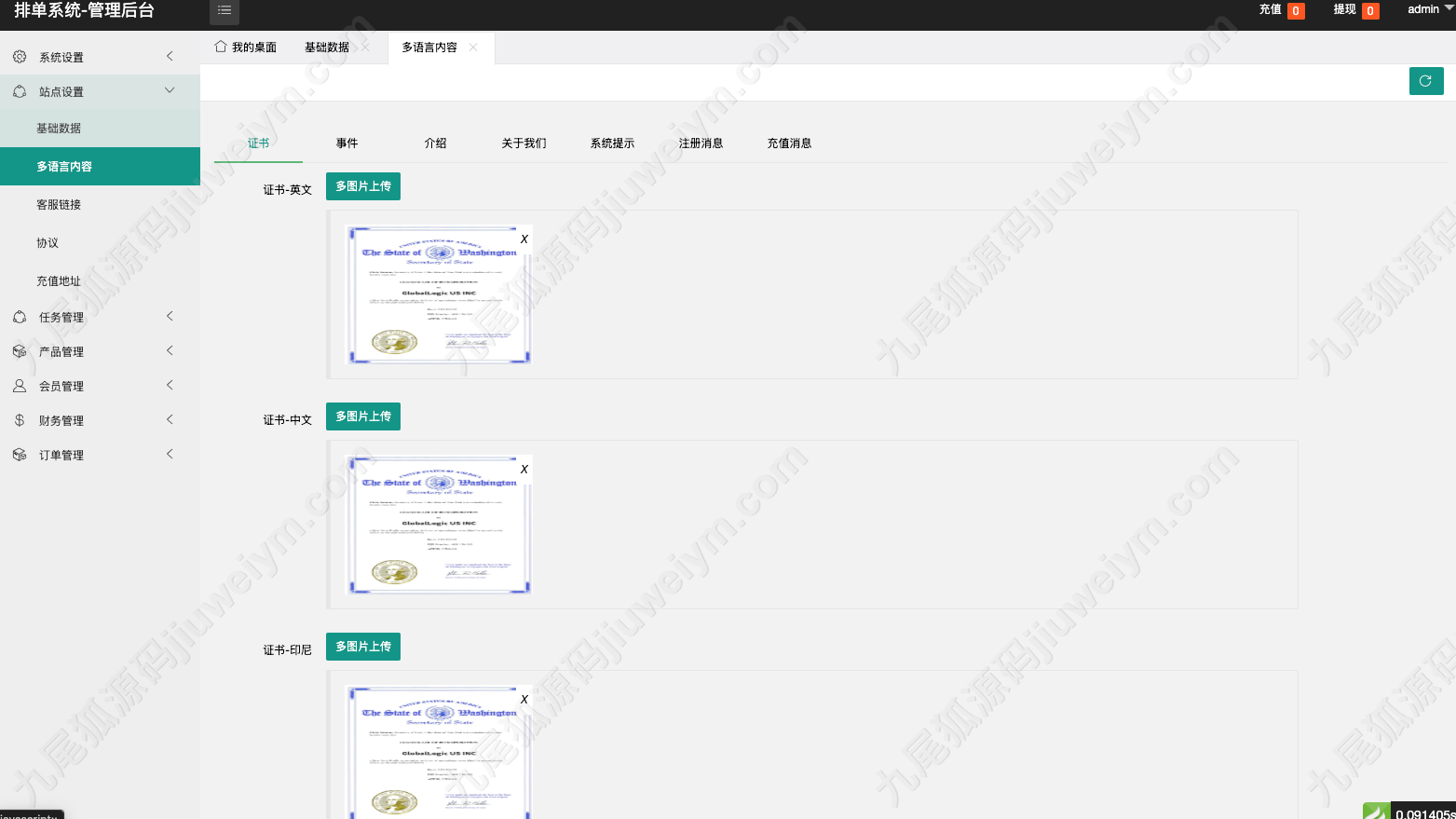Screen dimensions: 1456x819
Task: Remove the 证书-中文 certificate image with X
Action: 524,470
